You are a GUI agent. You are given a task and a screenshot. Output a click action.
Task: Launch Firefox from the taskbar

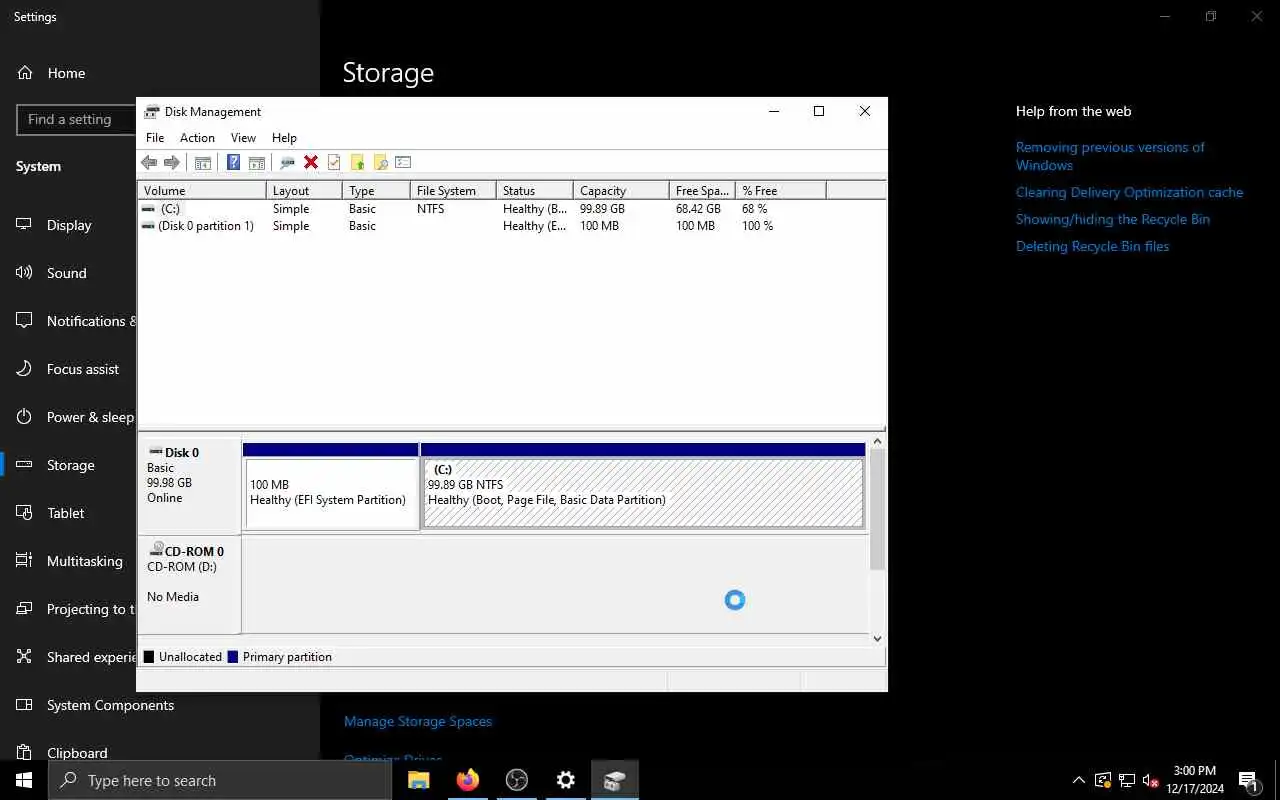[x=468, y=780]
